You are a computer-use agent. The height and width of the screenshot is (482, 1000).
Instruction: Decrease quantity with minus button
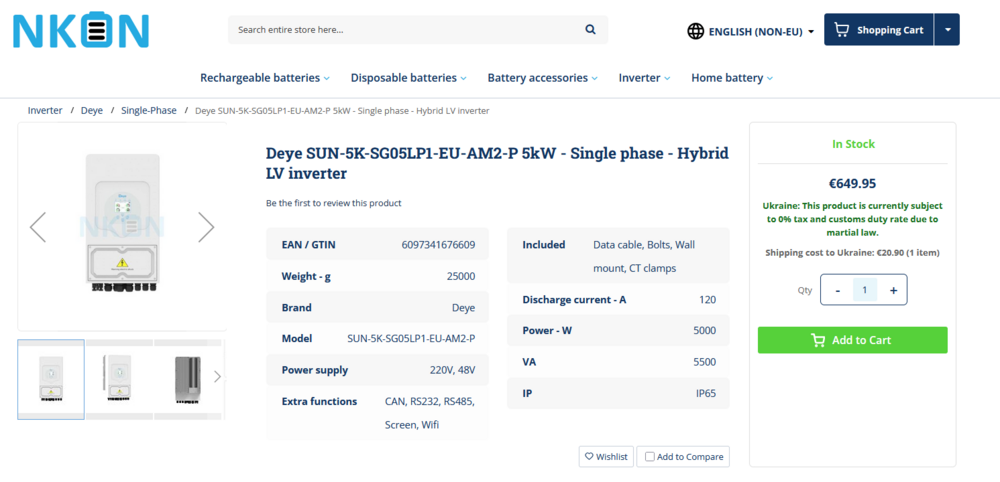coord(837,290)
